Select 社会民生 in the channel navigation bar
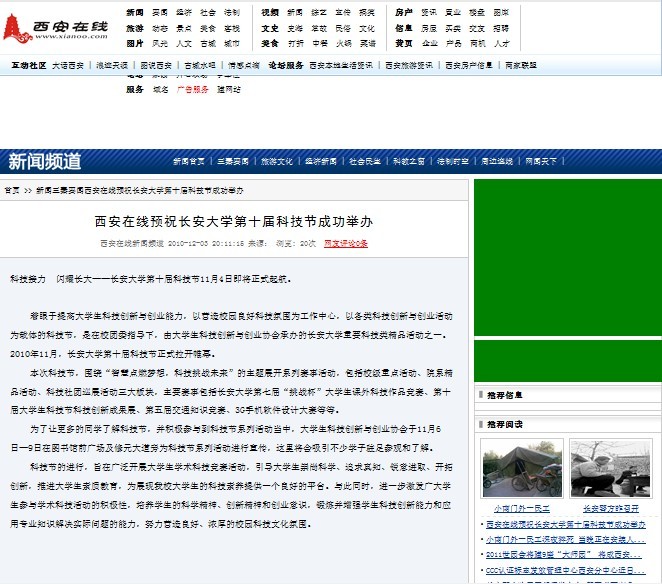Screen dimensions: 662x584 tap(365, 161)
